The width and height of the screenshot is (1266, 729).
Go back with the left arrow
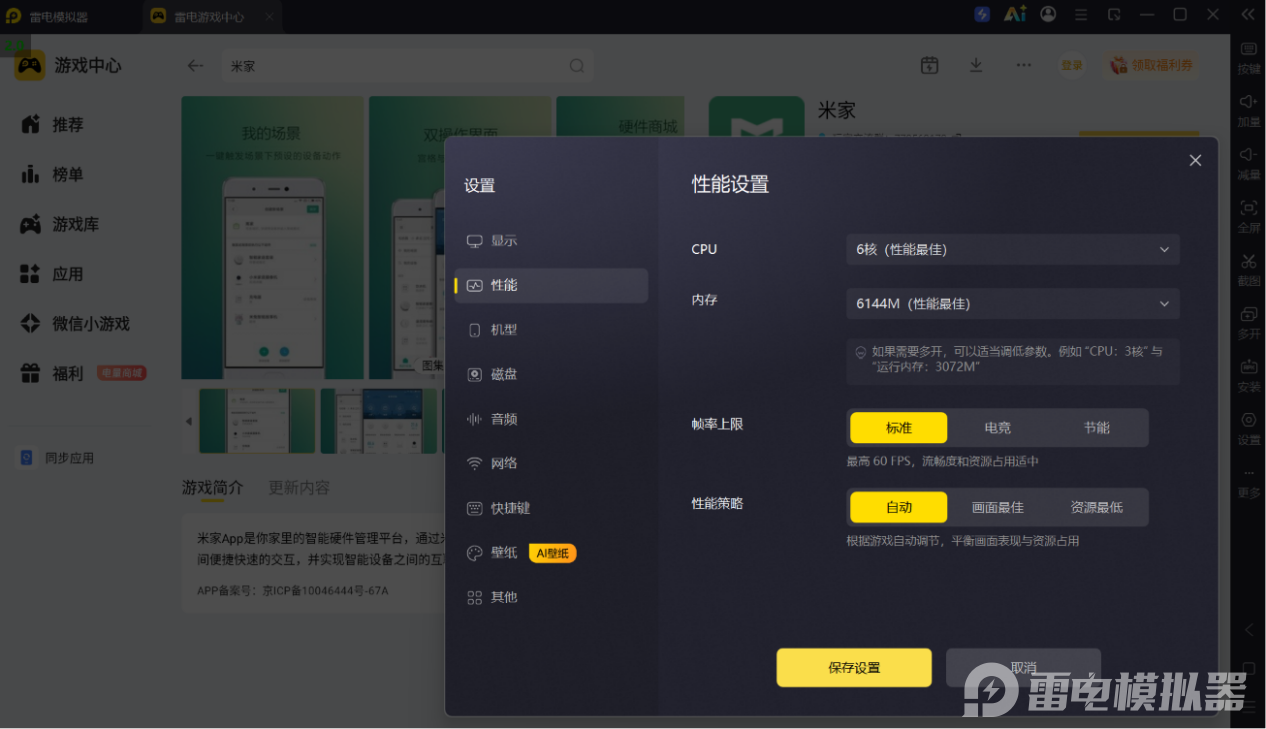(195, 66)
